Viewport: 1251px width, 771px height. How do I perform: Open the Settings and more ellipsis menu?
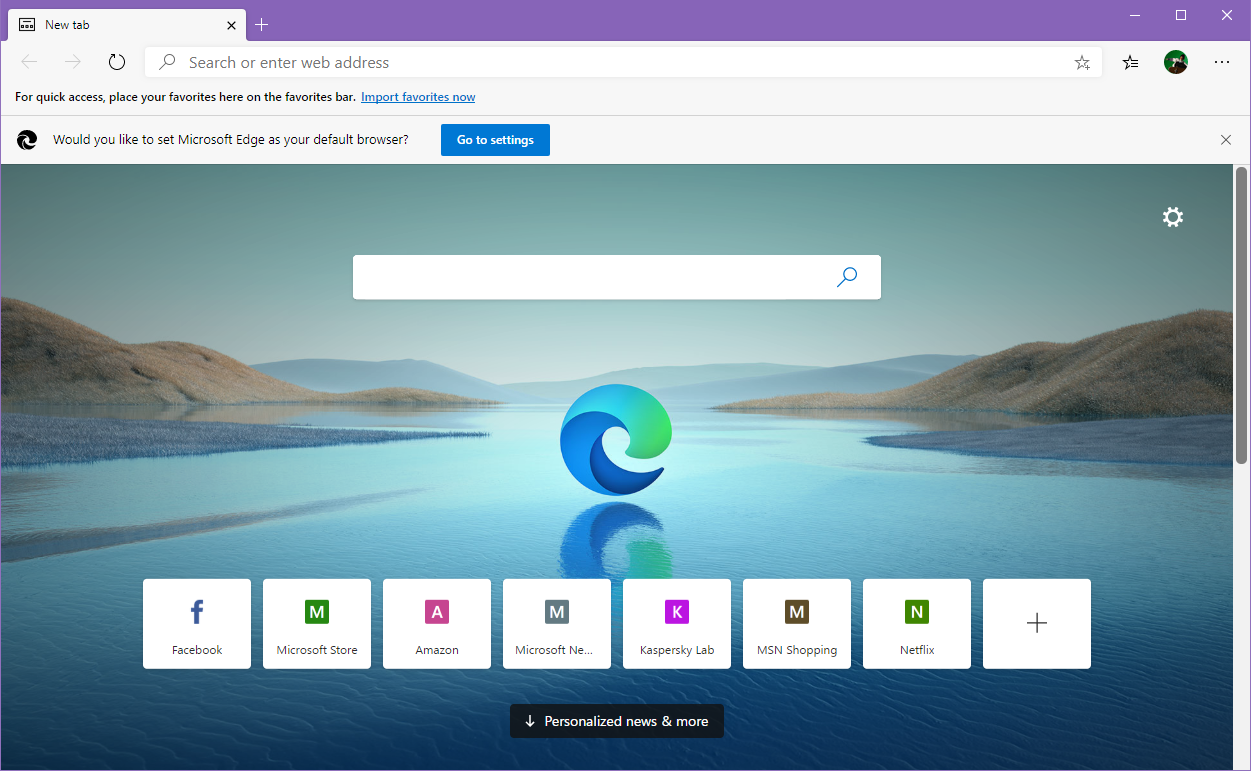pyautogui.click(x=1222, y=62)
